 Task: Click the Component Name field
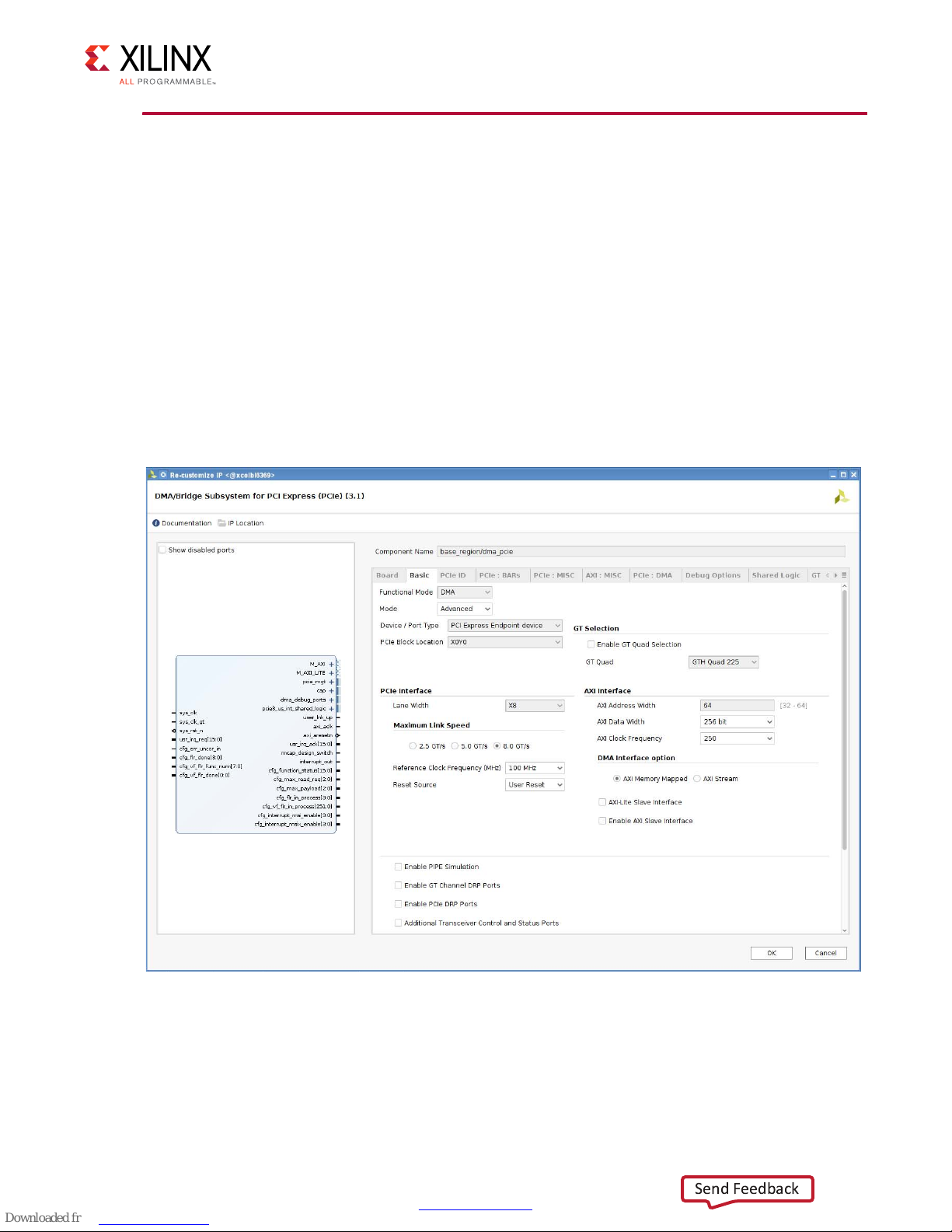[641, 552]
